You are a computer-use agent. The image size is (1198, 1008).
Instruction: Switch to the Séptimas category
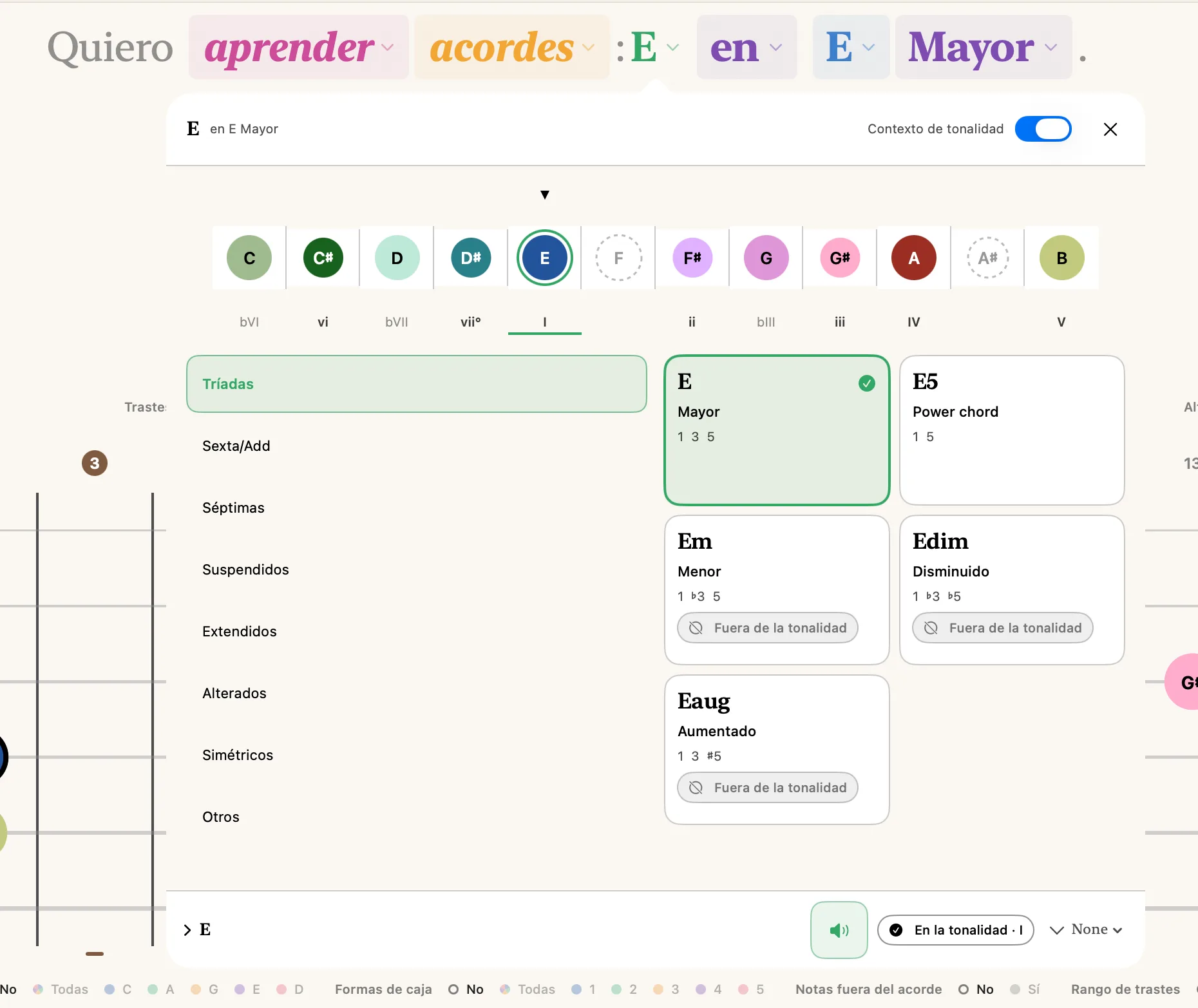[x=417, y=508]
